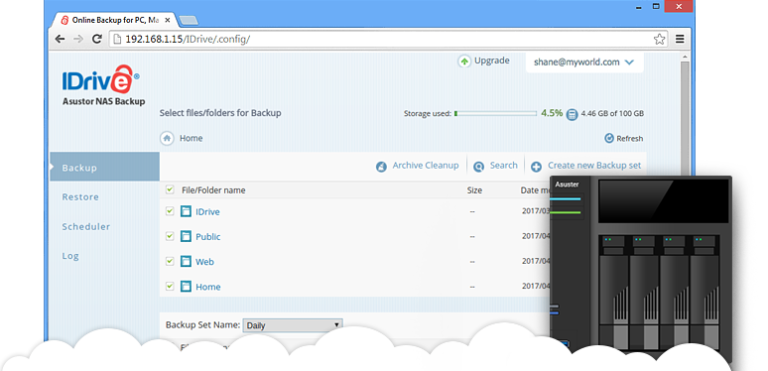The width and height of the screenshot is (768, 371).
Task: Click the address bar showing 192.168.1.15
Action: [381, 39]
